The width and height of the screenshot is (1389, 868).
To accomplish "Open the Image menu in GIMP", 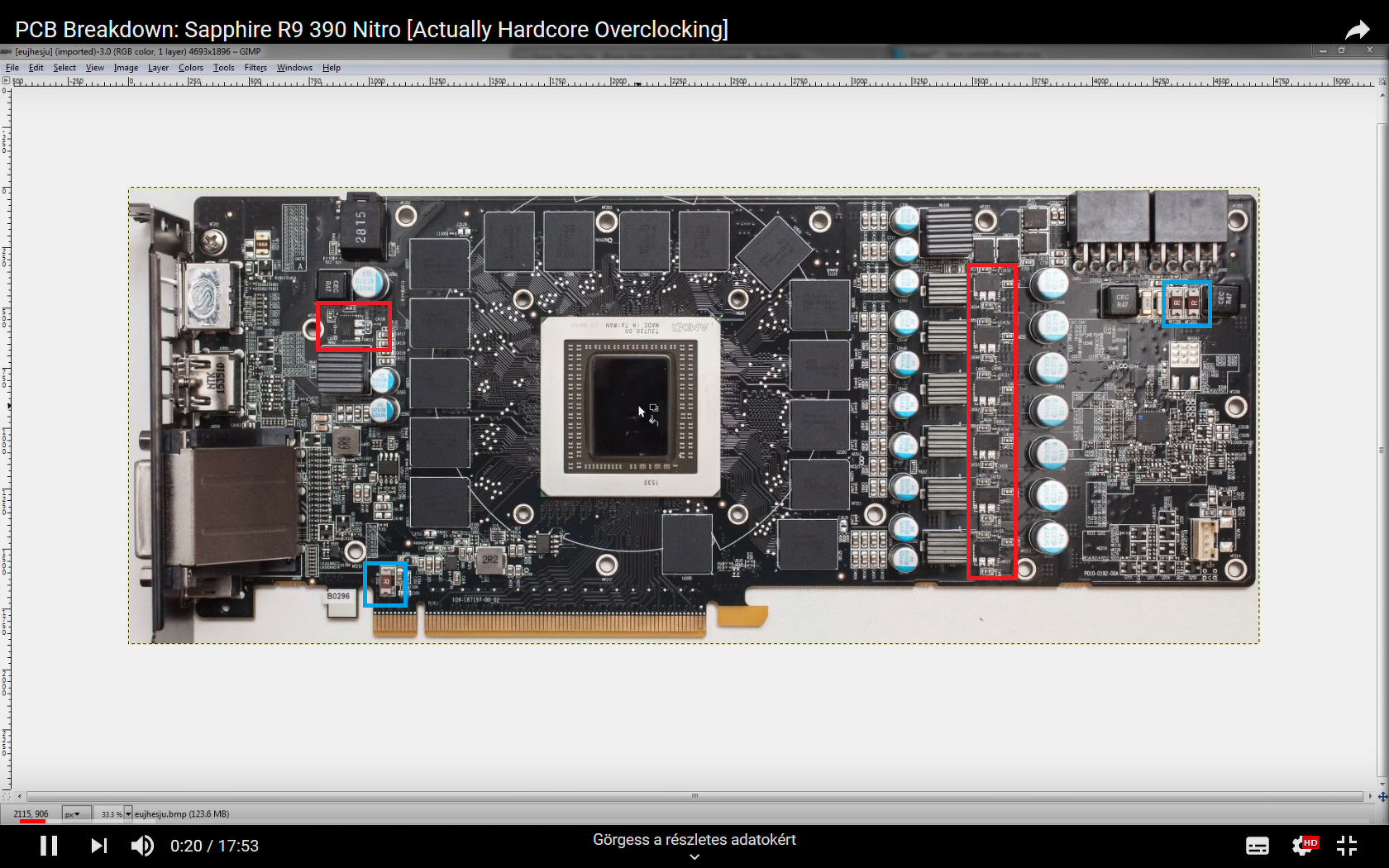I will pyautogui.click(x=126, y=68).
